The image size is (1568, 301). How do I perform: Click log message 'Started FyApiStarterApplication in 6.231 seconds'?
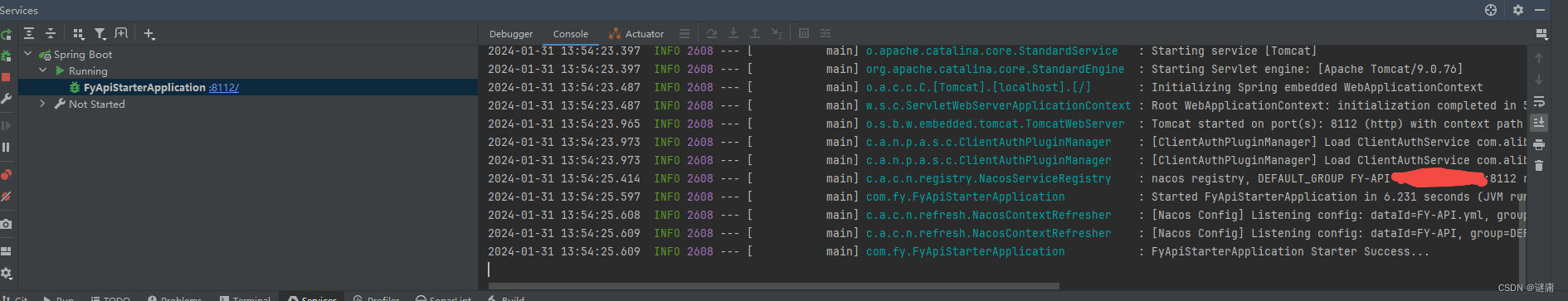pos(1310,197)
